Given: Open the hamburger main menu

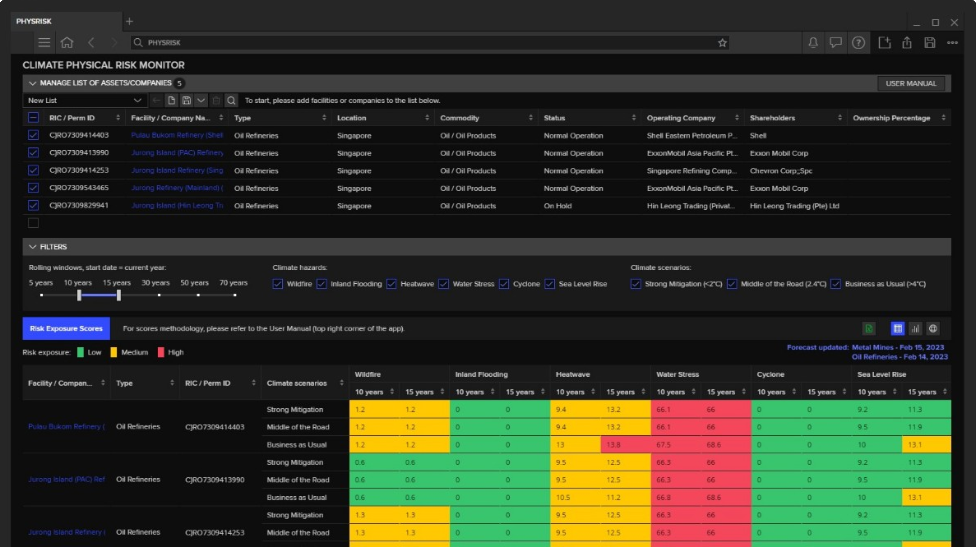Looking at the screenshot, I should [44, 43].
